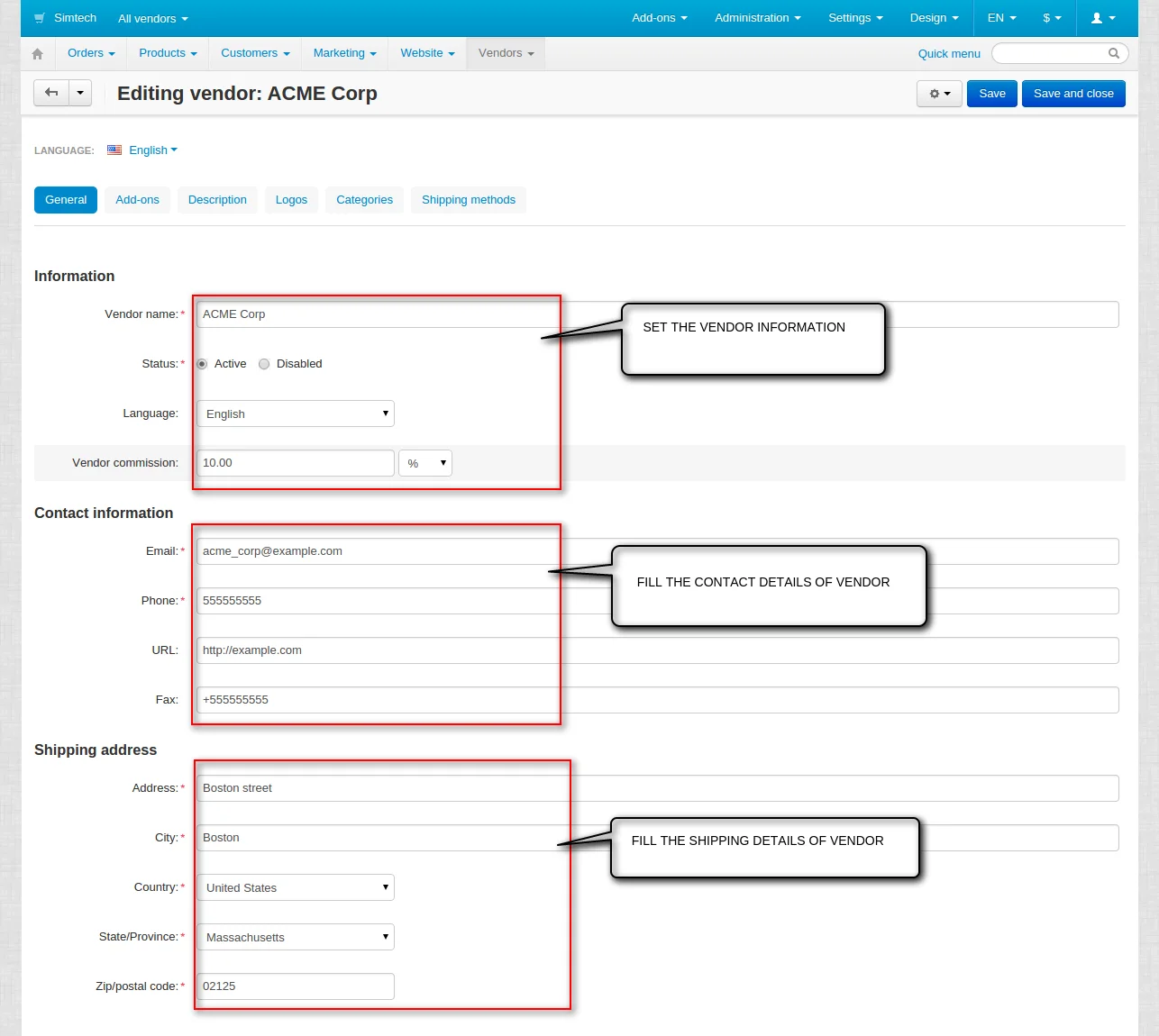The height and width of the screenshot is (1036, 1159).
Task: Click the search magnifier icon
Action: (x=1113, y=53)
